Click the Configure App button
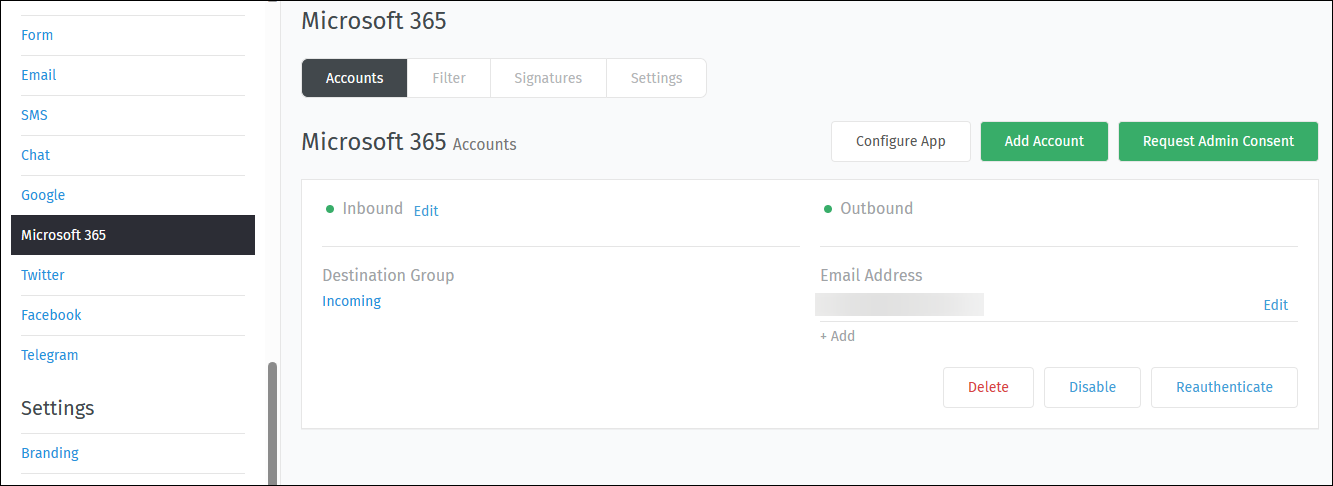 tap(901, 141)
